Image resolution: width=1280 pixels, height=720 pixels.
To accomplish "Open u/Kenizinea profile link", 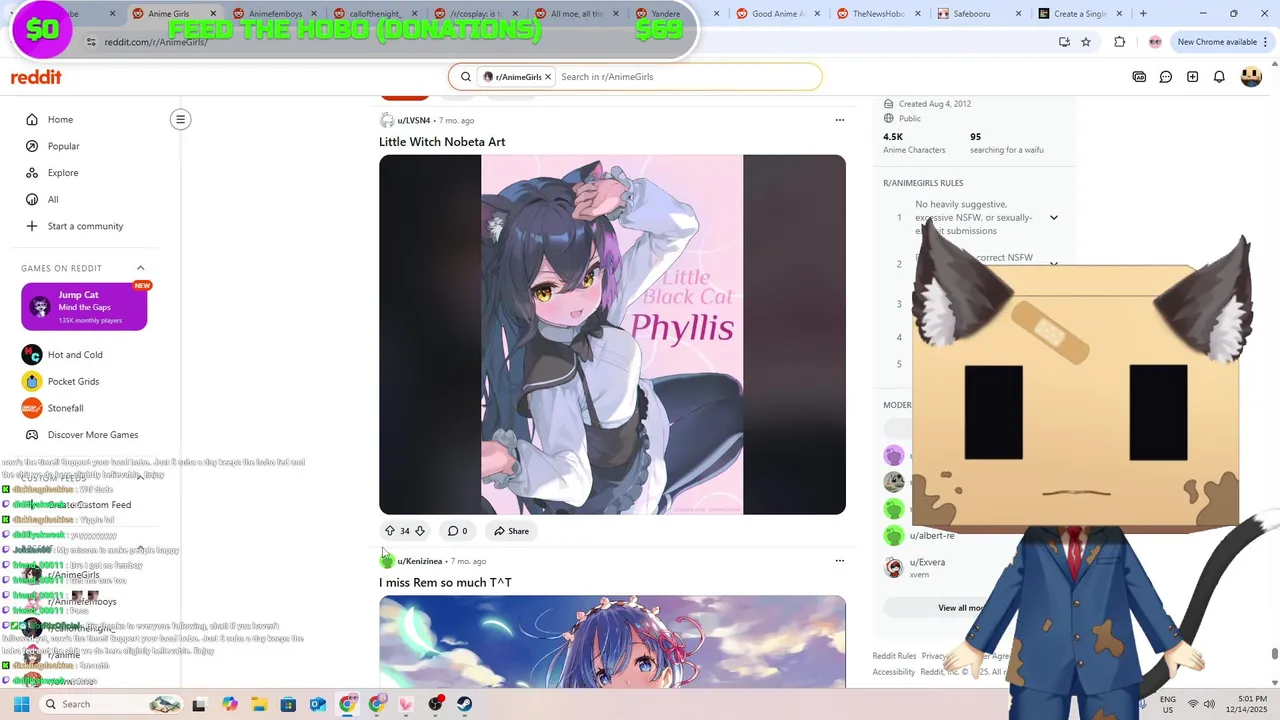I will pyautogui.click(x=420, y=562).
